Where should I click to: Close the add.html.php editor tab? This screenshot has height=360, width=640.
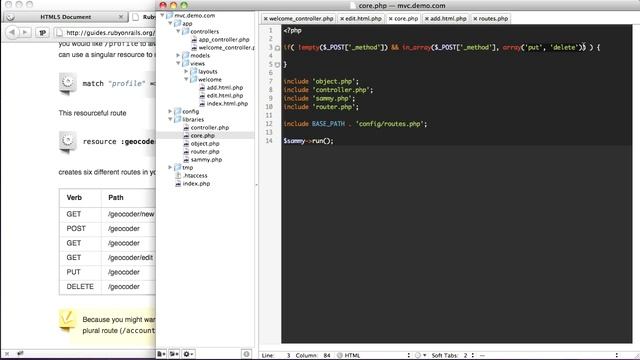coord(427,19)
